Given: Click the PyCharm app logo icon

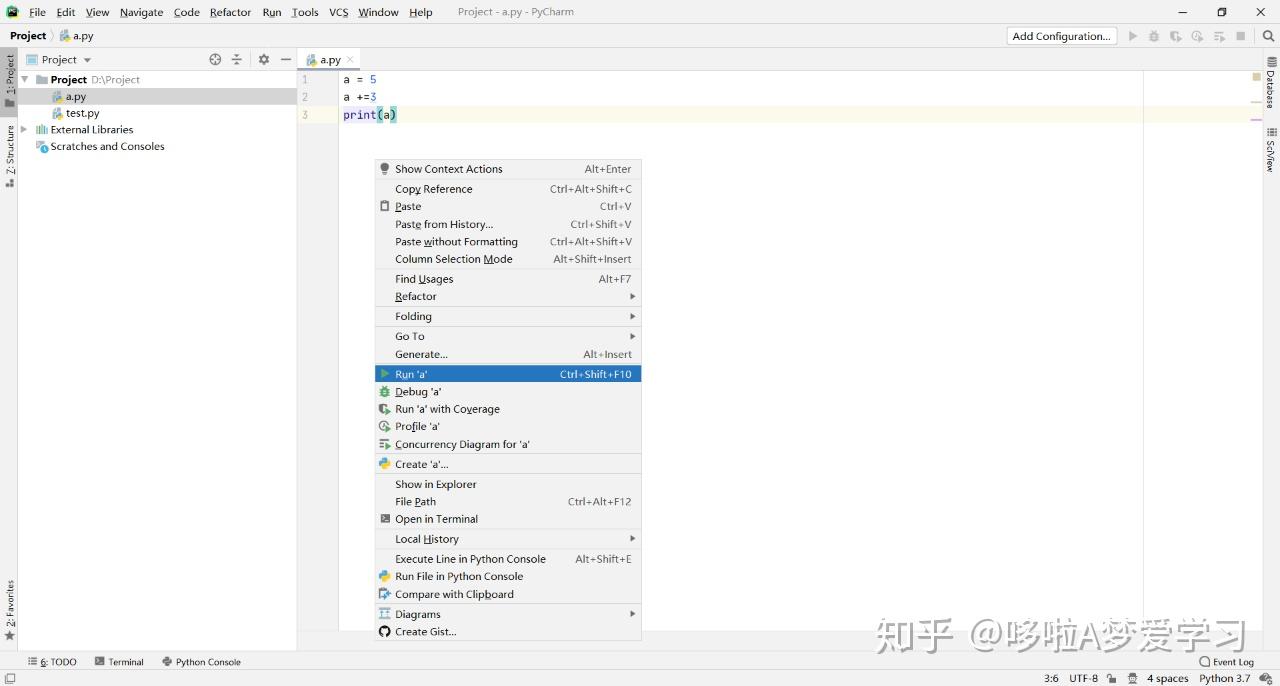Looking at the screenshot, I should coord(12,12).
